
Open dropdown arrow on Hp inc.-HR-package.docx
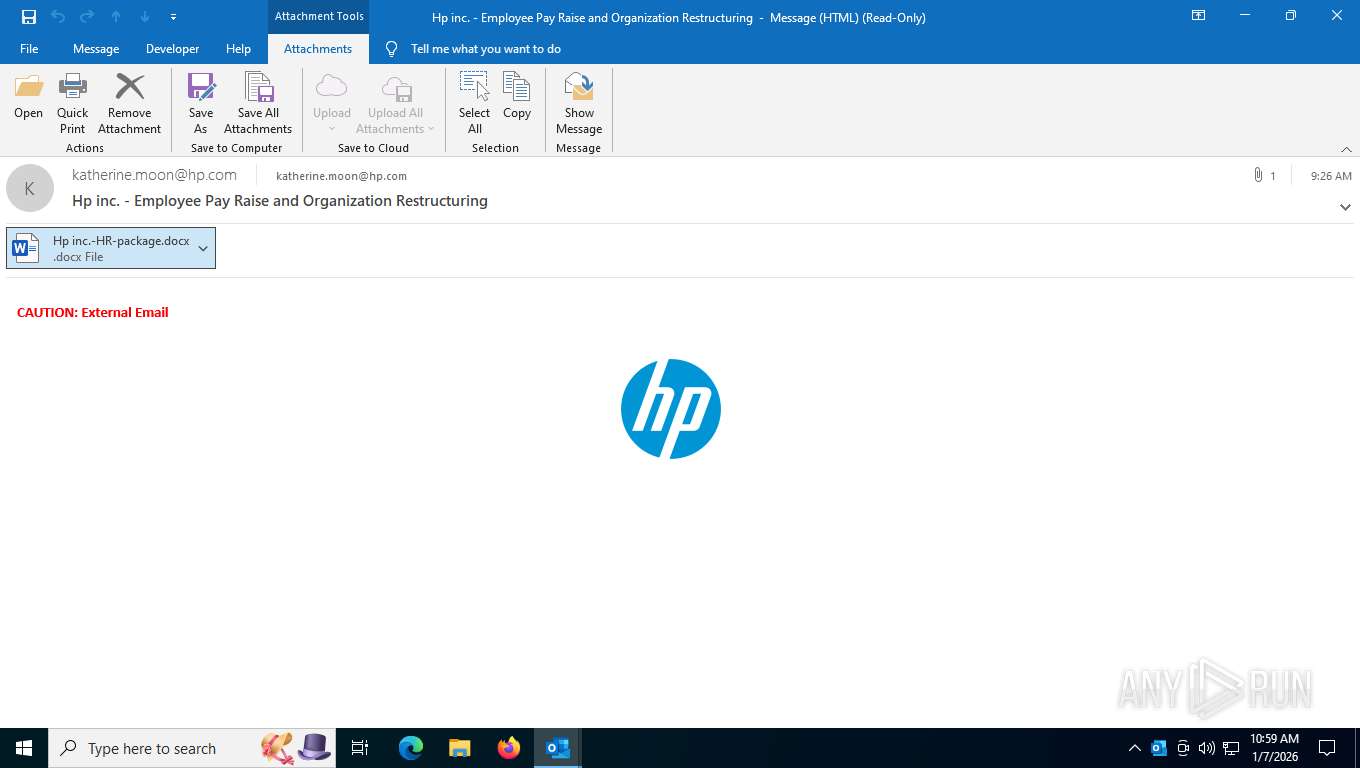point(203,249)
